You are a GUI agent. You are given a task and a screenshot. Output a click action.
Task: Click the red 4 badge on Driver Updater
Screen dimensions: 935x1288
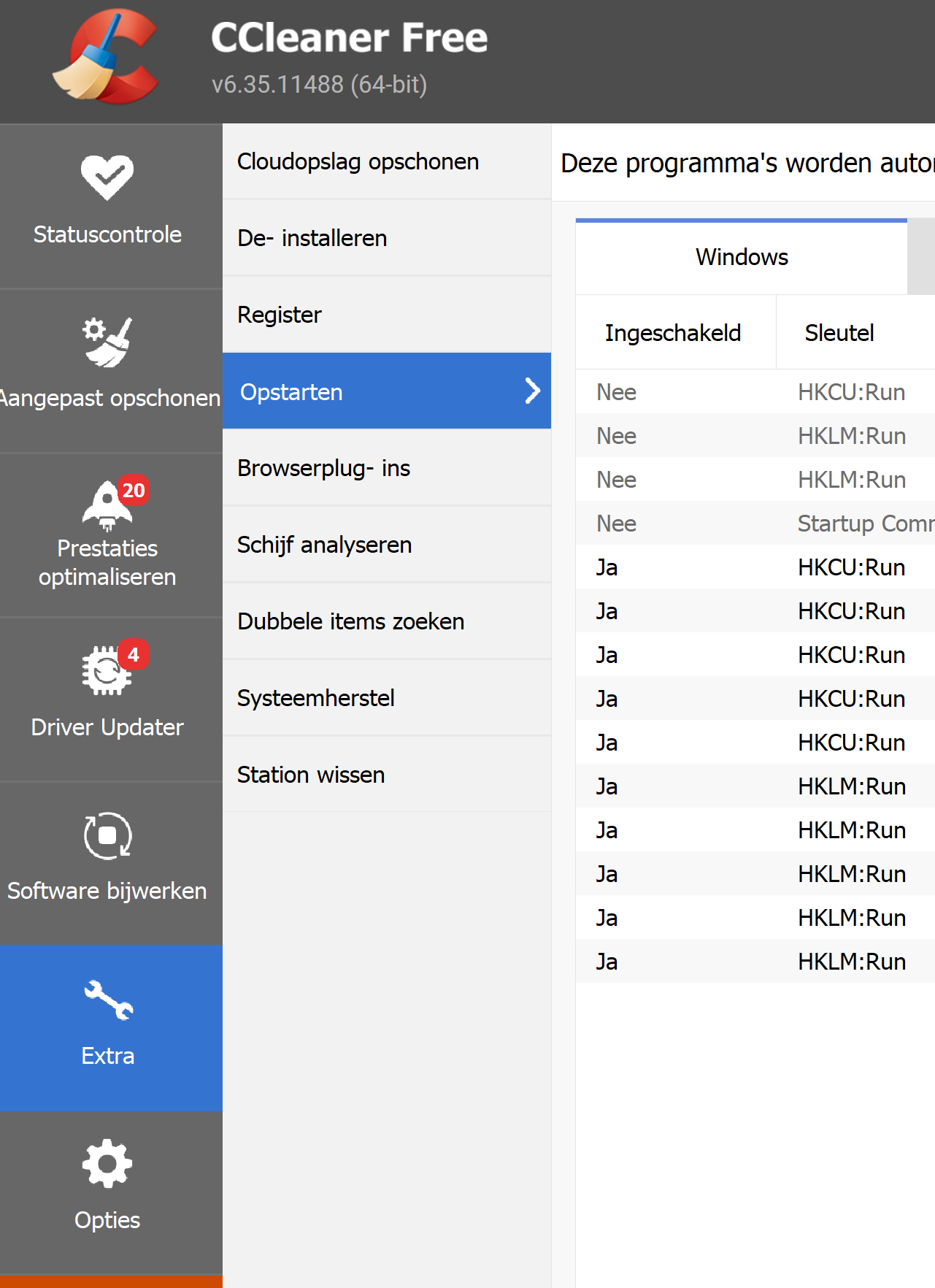(x=134, y=655)
